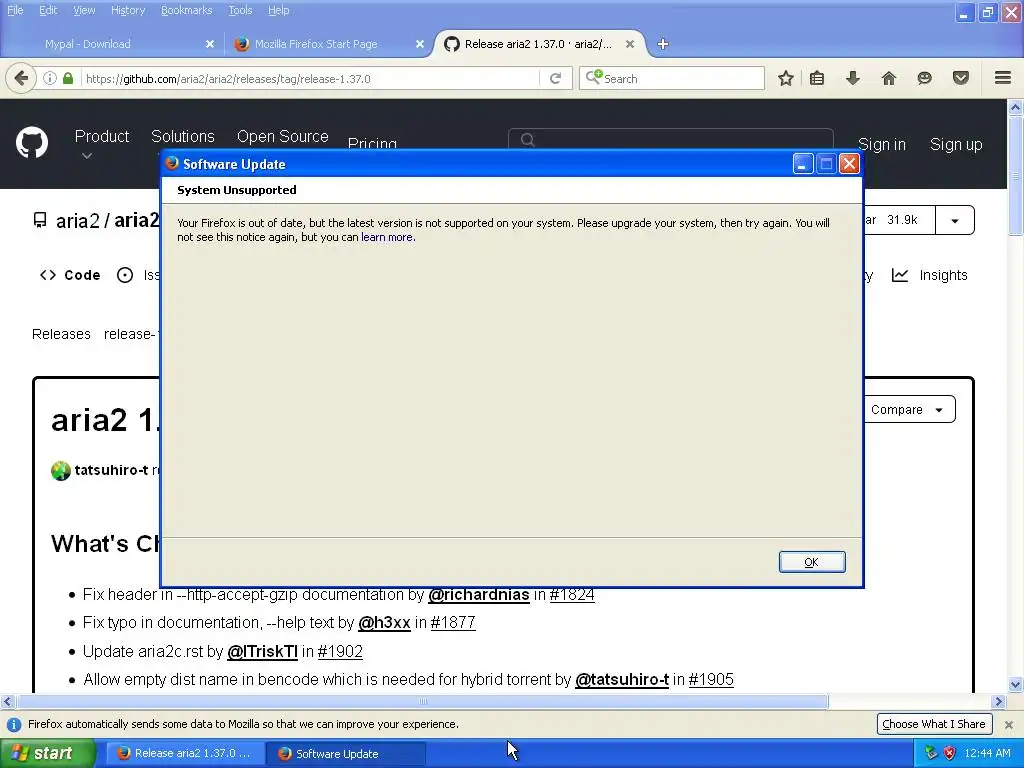Open pull request #1877 link
This screenshot has width=1024, height=768.
(453, 623)
